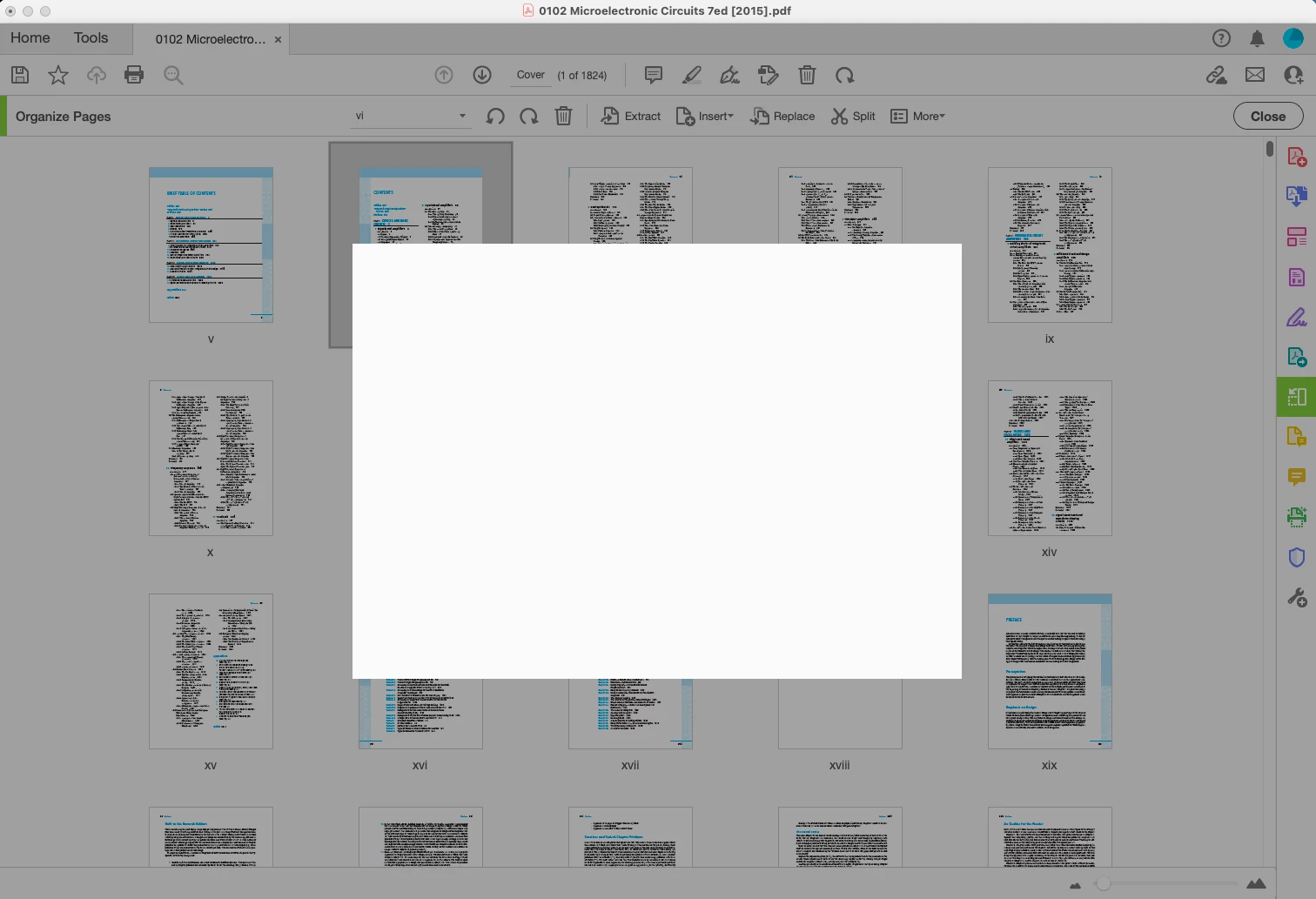Select page xvi thumbnail
This screenshot has width=1316, height=899.
pyautogui.click(x=420, y=714)
